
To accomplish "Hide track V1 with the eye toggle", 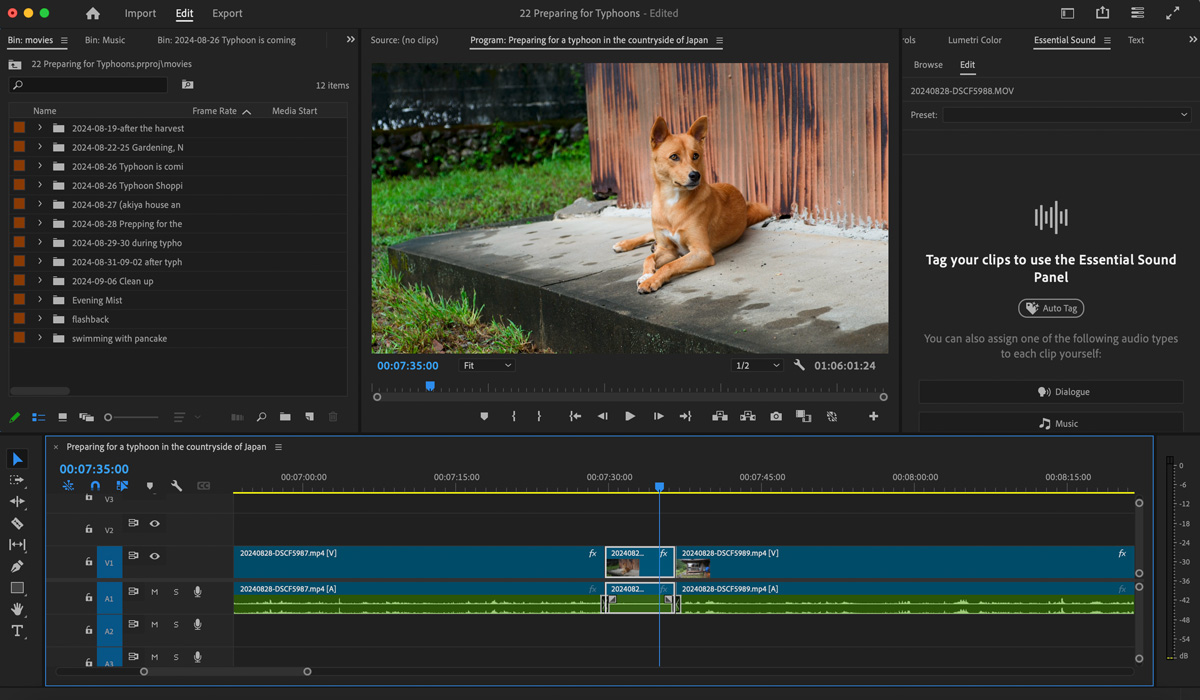I will [x=155, y=556].
